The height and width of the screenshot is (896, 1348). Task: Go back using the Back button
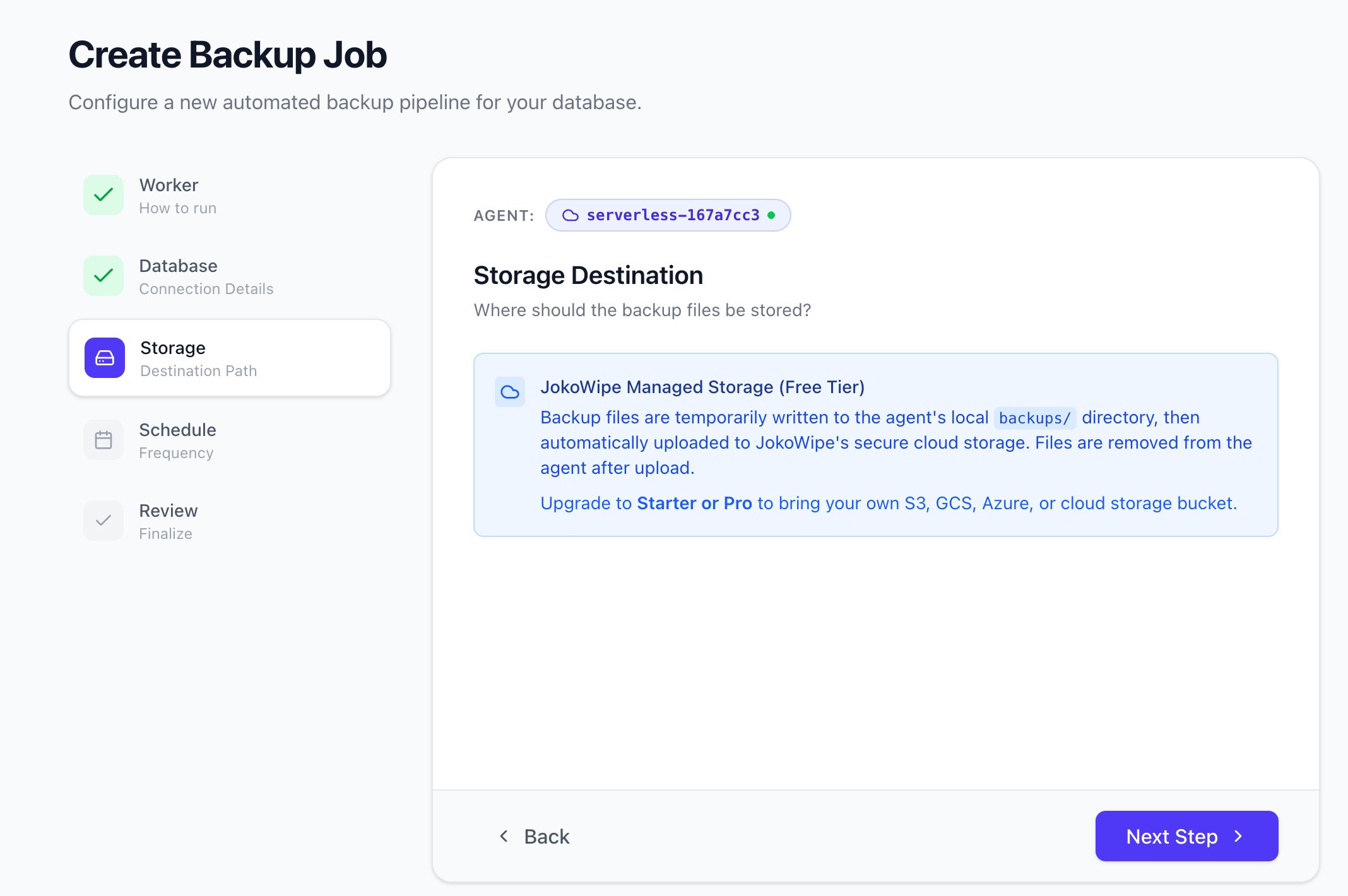tap(534, 836)
